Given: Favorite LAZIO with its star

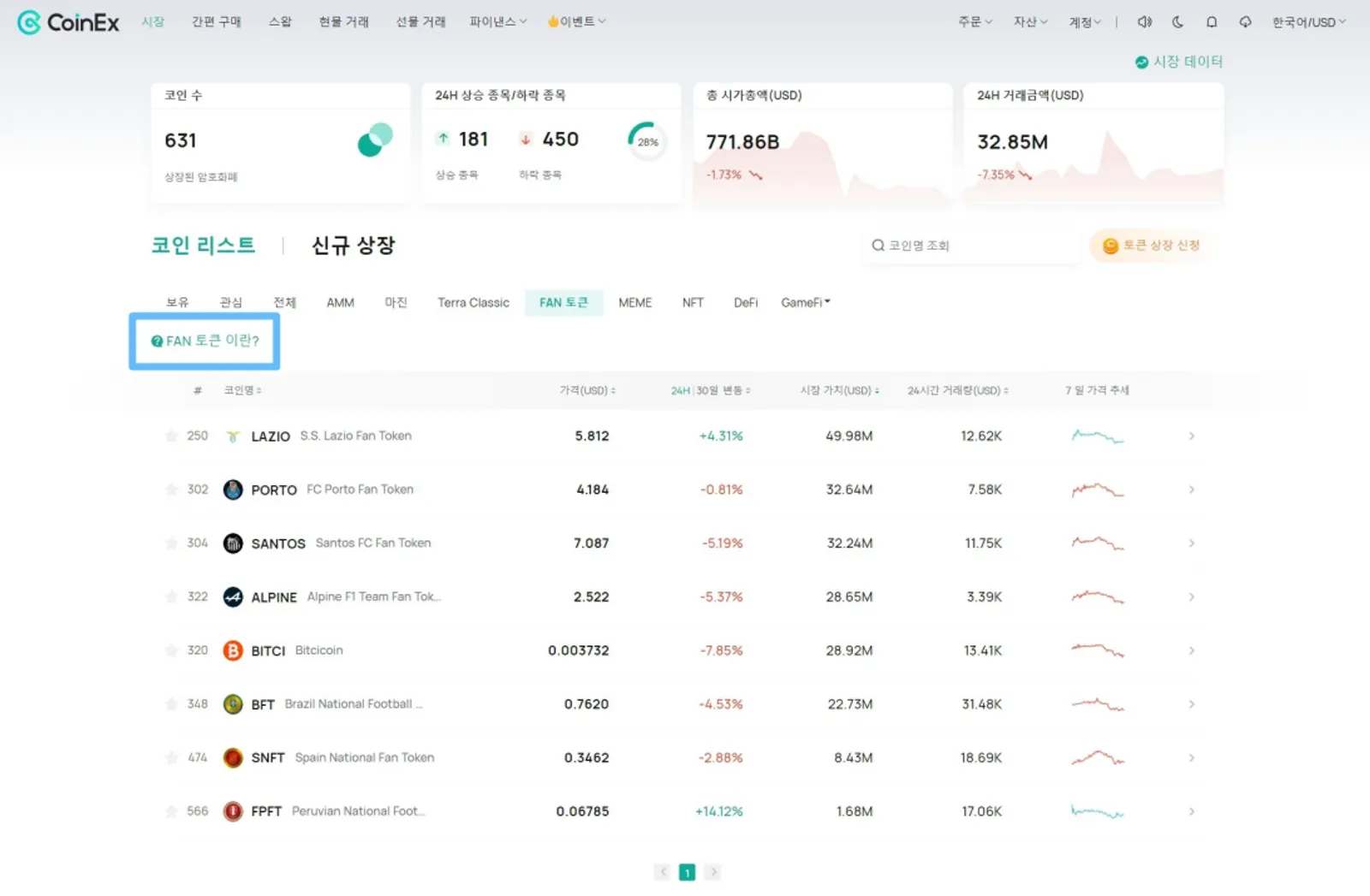Looking at the screenshot, I should pyautogui.click(x=171, y=436).
